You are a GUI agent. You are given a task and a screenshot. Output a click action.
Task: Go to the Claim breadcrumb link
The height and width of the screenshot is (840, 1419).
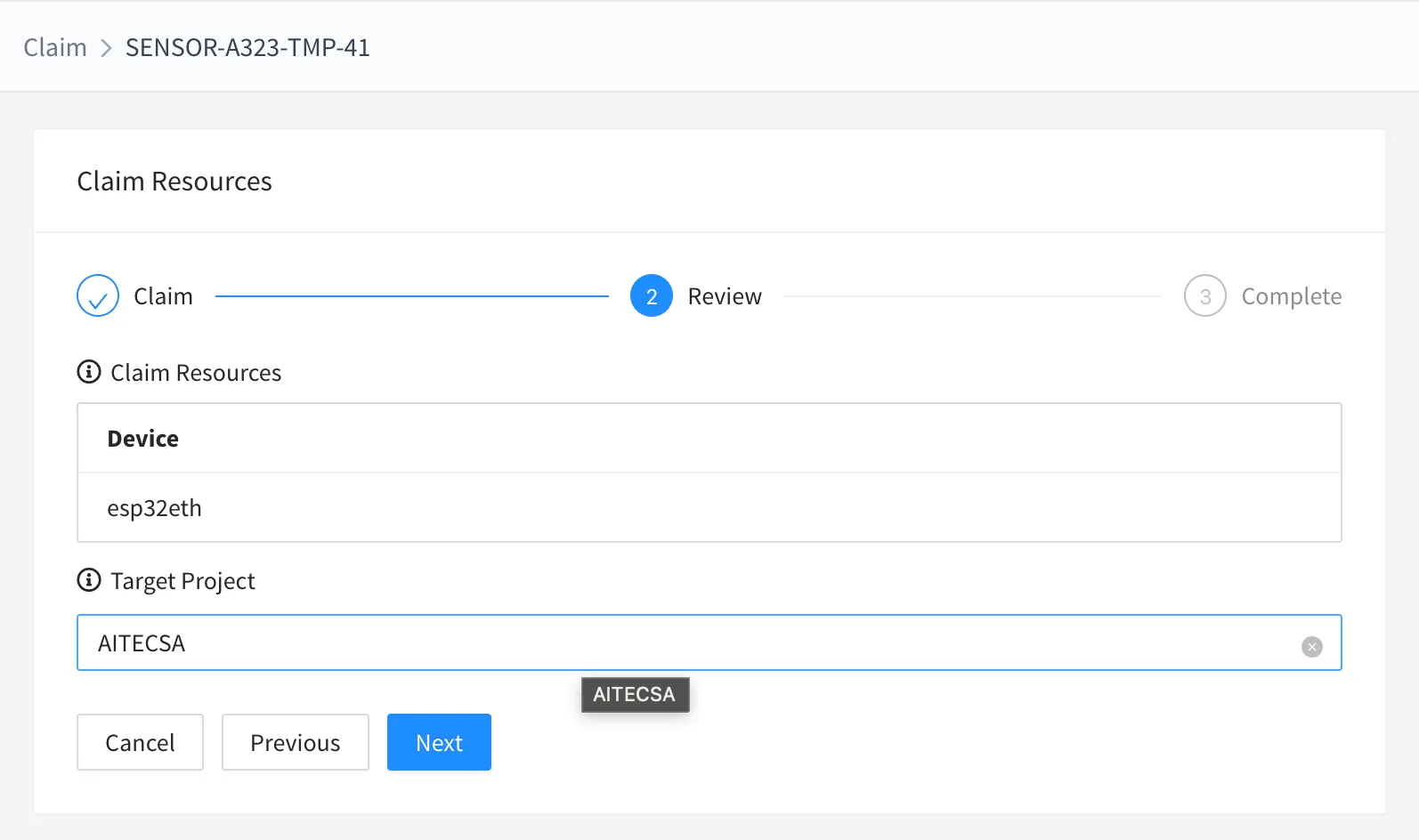click(x=55, y=47)
